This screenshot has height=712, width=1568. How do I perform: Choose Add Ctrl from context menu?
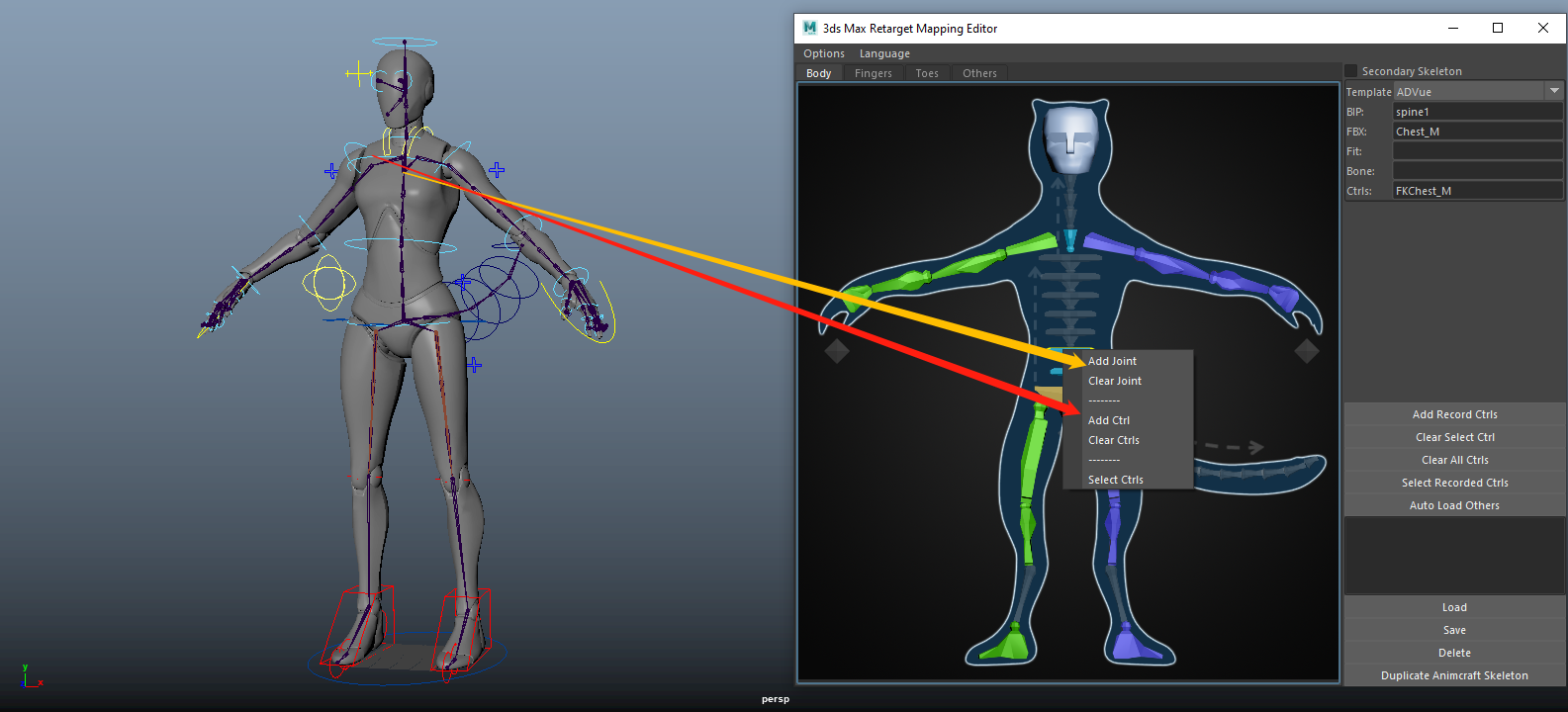tap(1109, 420)
